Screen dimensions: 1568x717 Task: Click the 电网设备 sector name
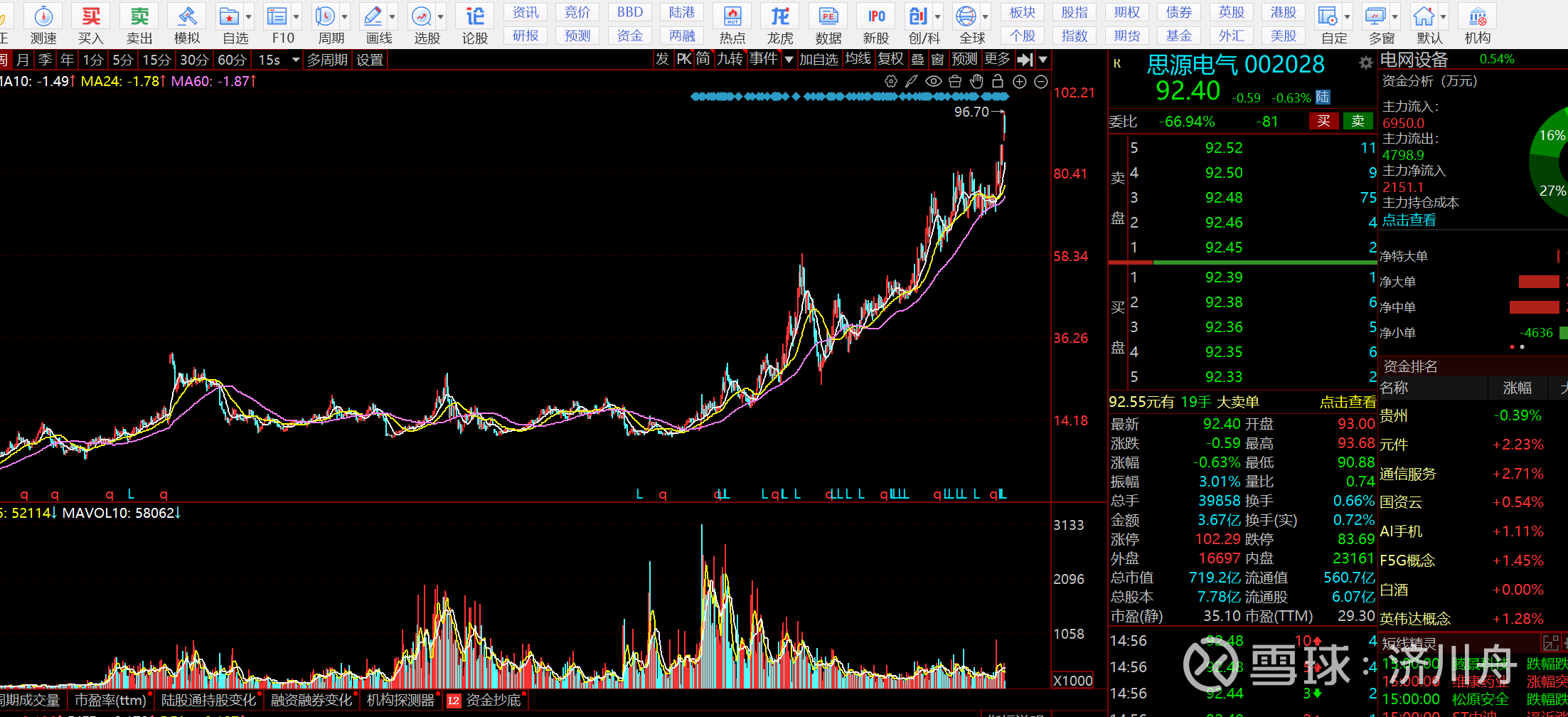[x=1414, y=60]
